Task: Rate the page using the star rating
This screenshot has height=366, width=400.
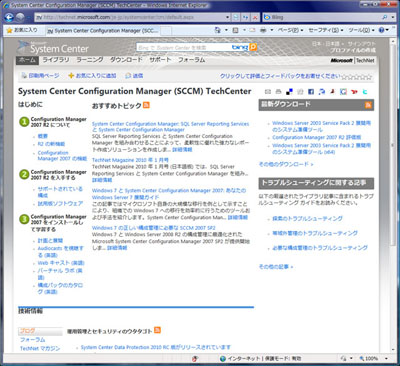Action: 357,77
